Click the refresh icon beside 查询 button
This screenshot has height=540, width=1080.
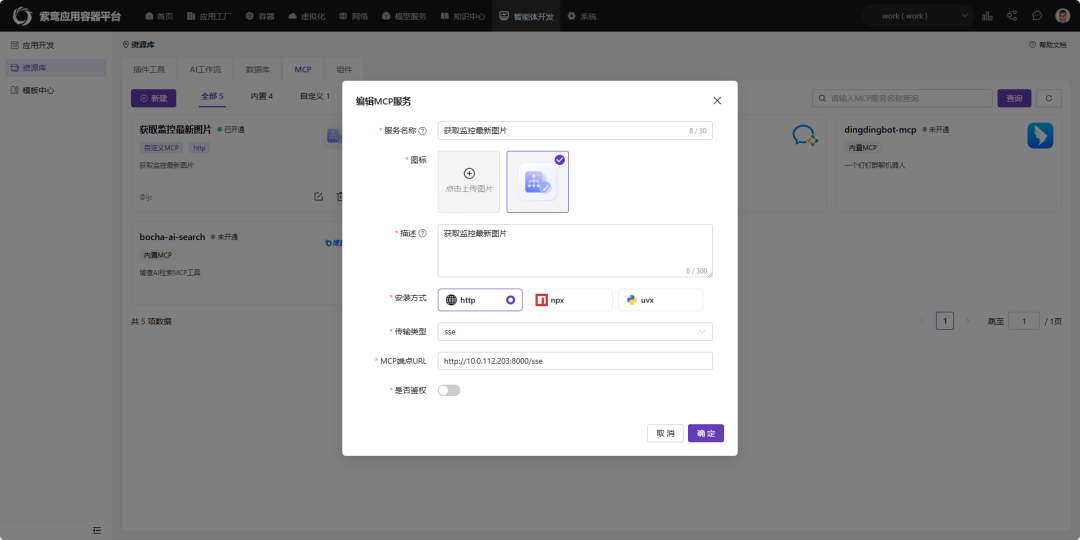[x=1048, y=98]
